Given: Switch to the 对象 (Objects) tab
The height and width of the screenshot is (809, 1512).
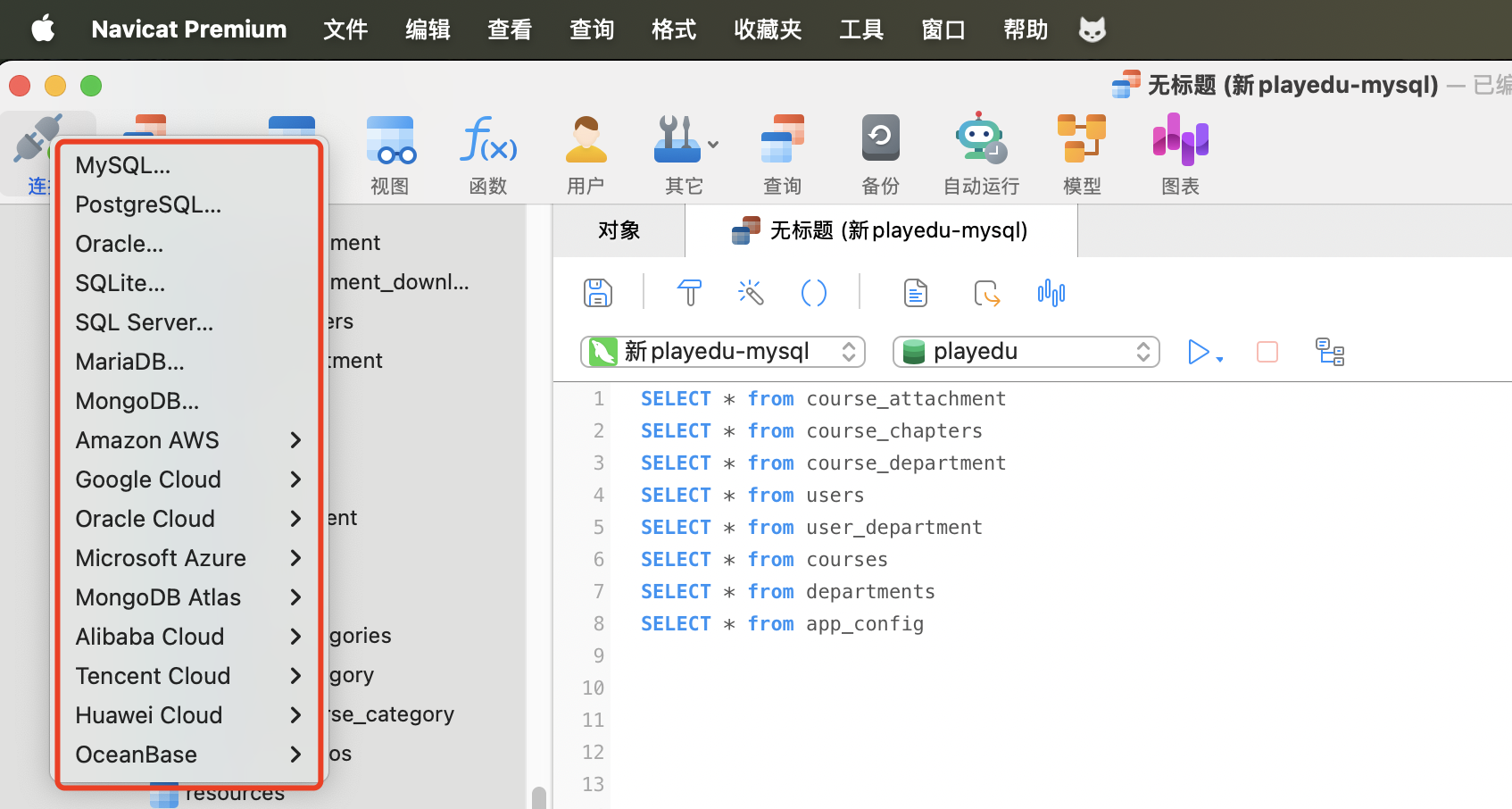Looking at the screenshot, I should point(619,230).
